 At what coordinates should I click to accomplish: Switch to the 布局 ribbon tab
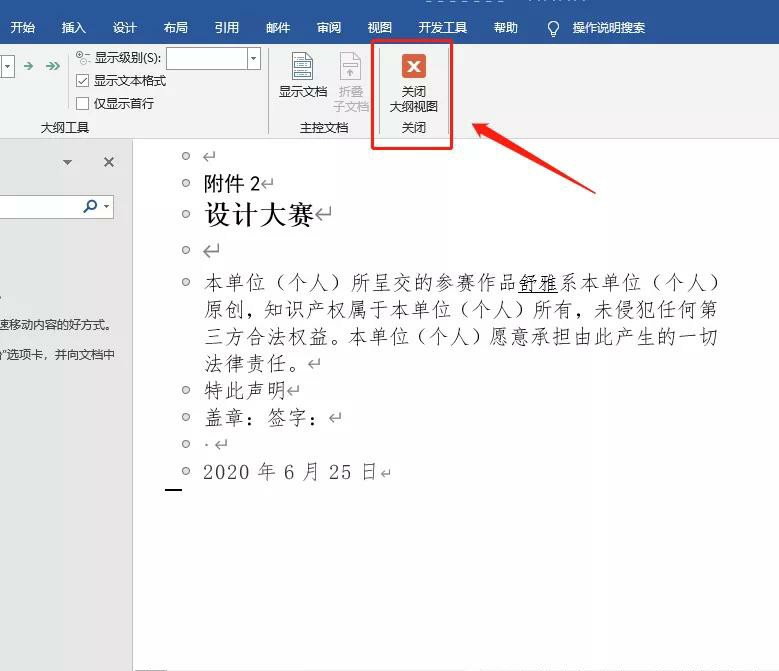175,27
